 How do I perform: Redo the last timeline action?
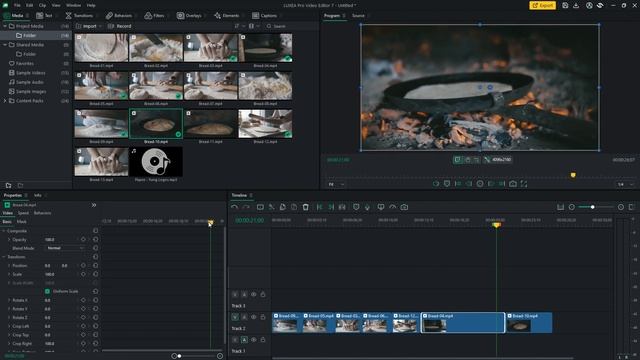click(x=246, y=207)
